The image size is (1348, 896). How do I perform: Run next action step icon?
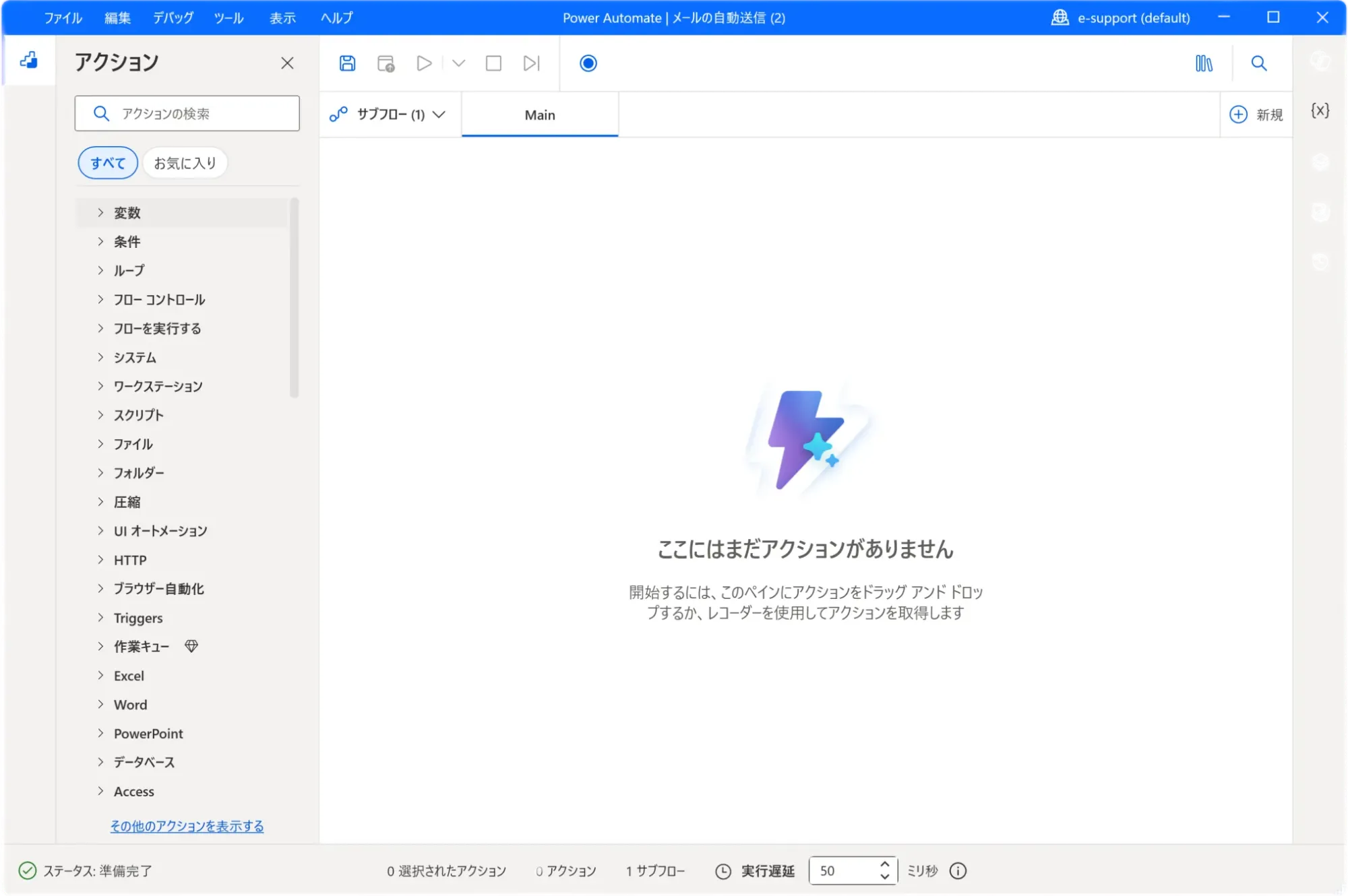532,63
